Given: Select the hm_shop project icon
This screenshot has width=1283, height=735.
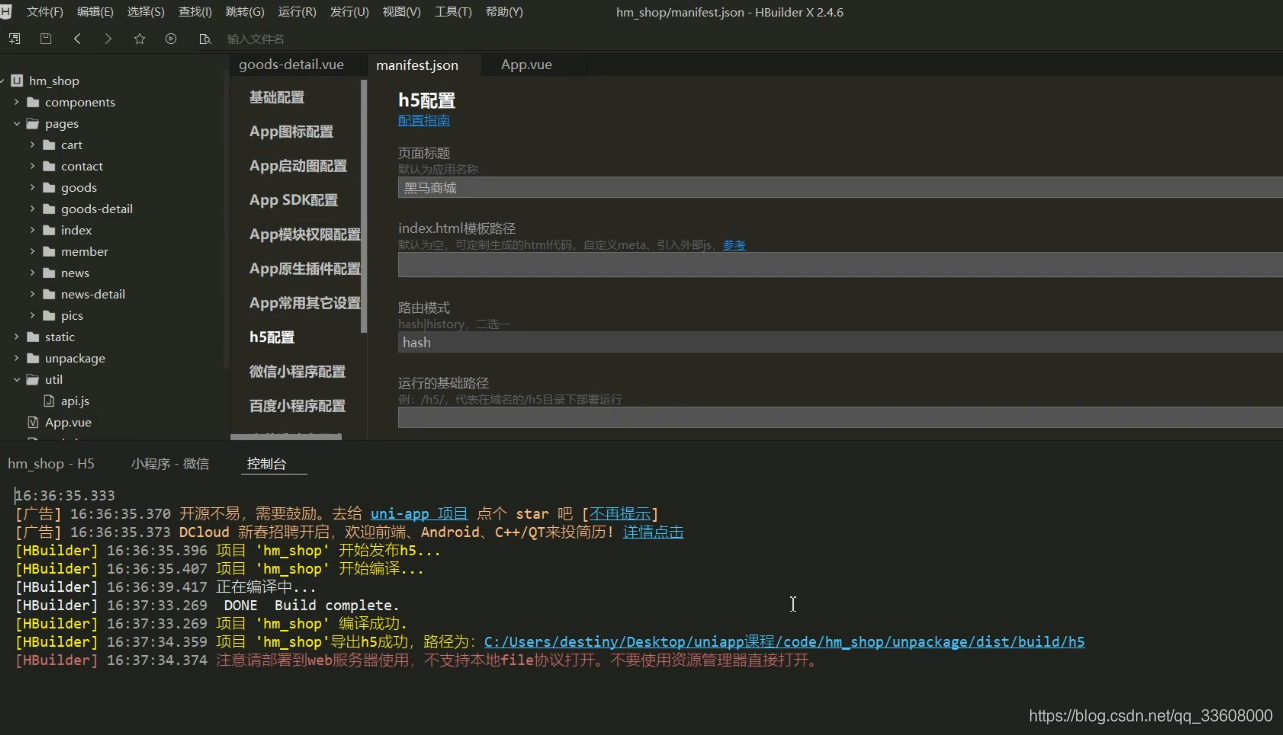Looking at the screenshot, I should pyautogui.click(x=17, y=81).
